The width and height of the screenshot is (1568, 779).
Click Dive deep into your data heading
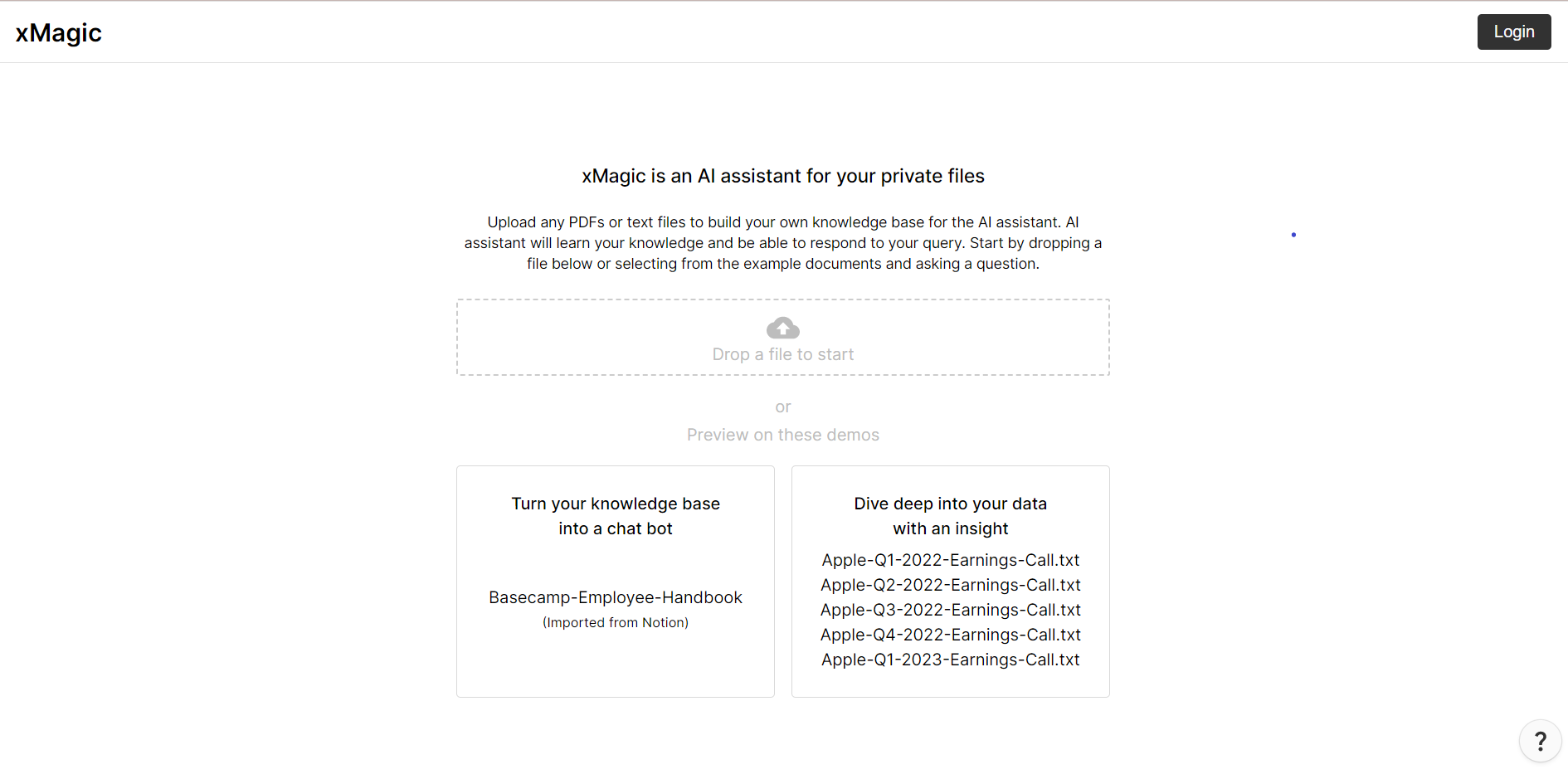pos(950,504)
